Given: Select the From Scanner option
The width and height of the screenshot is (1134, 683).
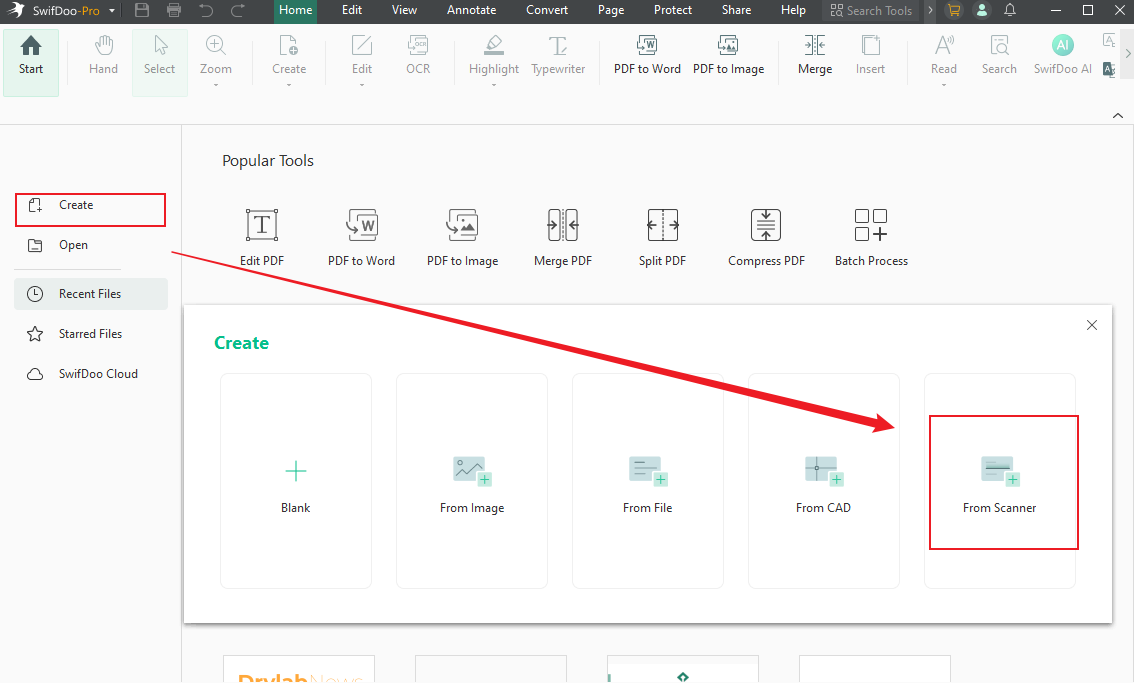Looking at the screenshot, I should click(1000, 483).
